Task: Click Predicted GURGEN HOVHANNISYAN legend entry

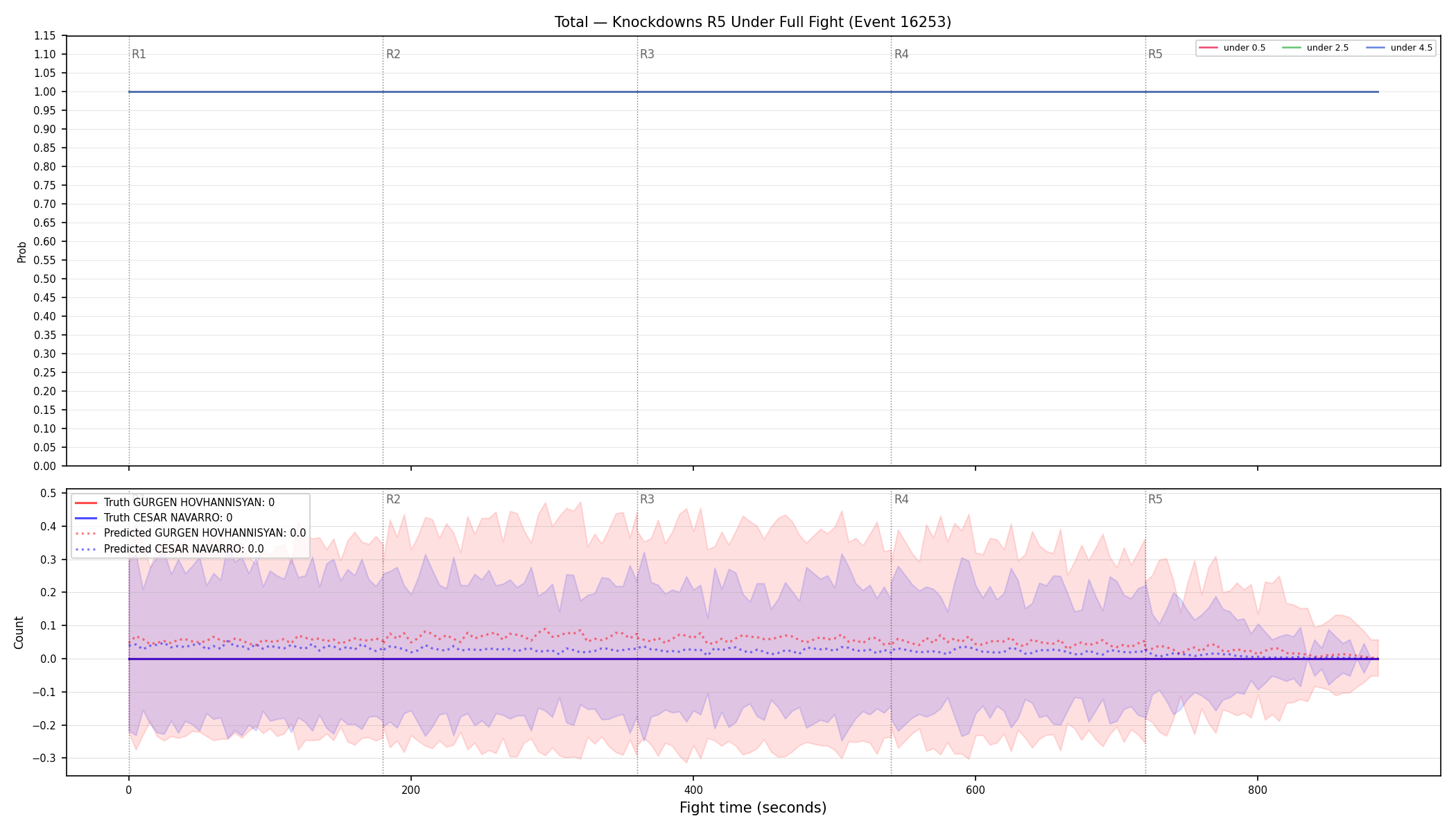Action: point(190,533)
